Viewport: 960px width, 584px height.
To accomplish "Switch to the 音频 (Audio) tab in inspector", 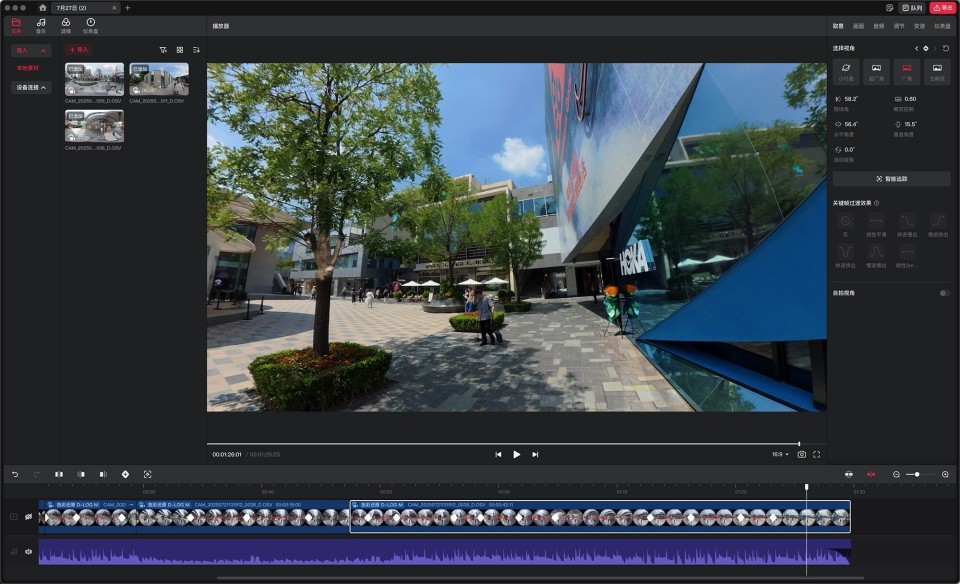I will pos(878,26).
